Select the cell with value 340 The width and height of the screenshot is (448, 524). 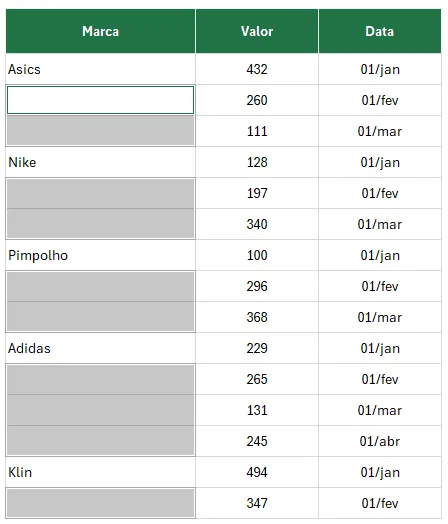click(257, 224)
